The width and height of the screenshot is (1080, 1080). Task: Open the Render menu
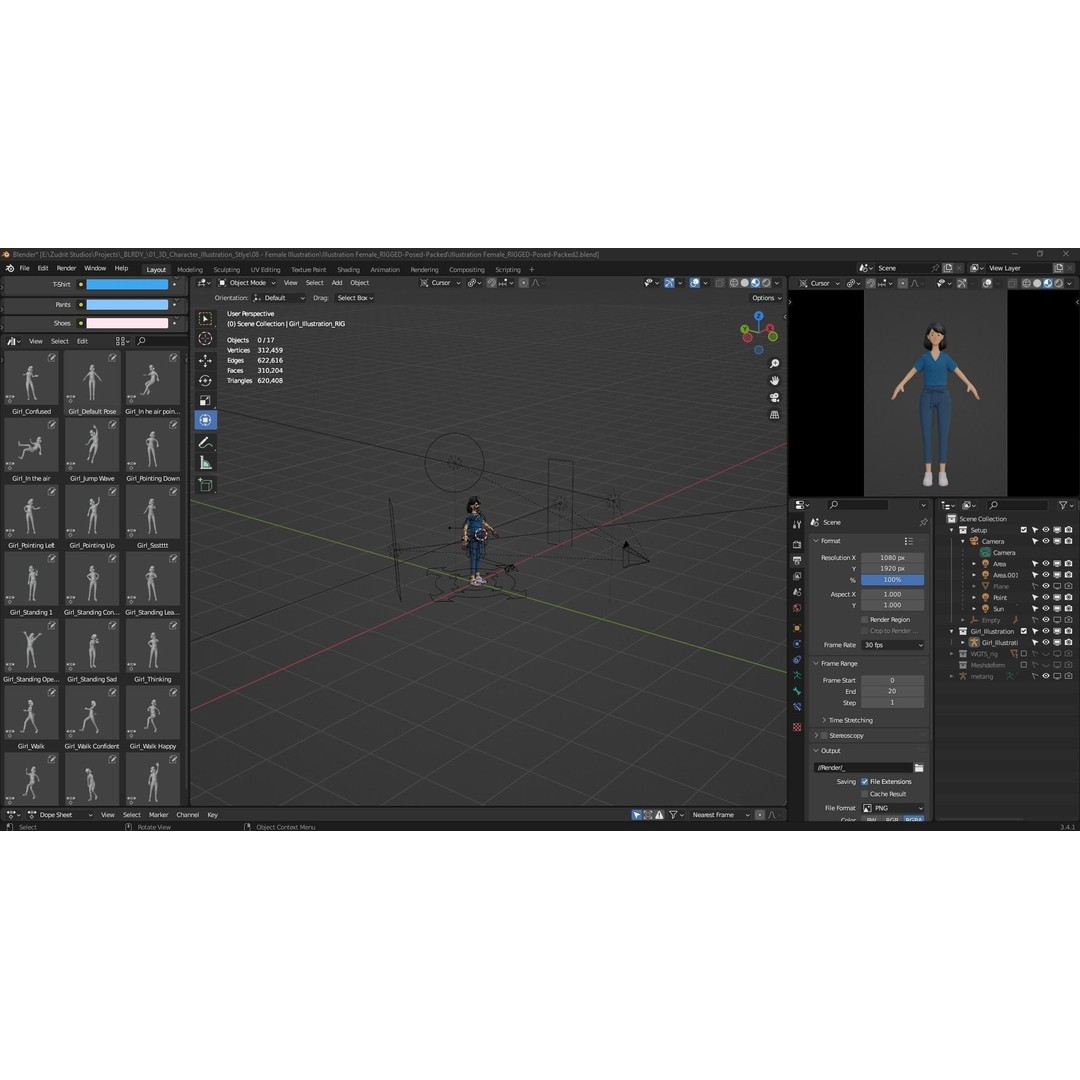pyautogui.click(x=66, y=269)
